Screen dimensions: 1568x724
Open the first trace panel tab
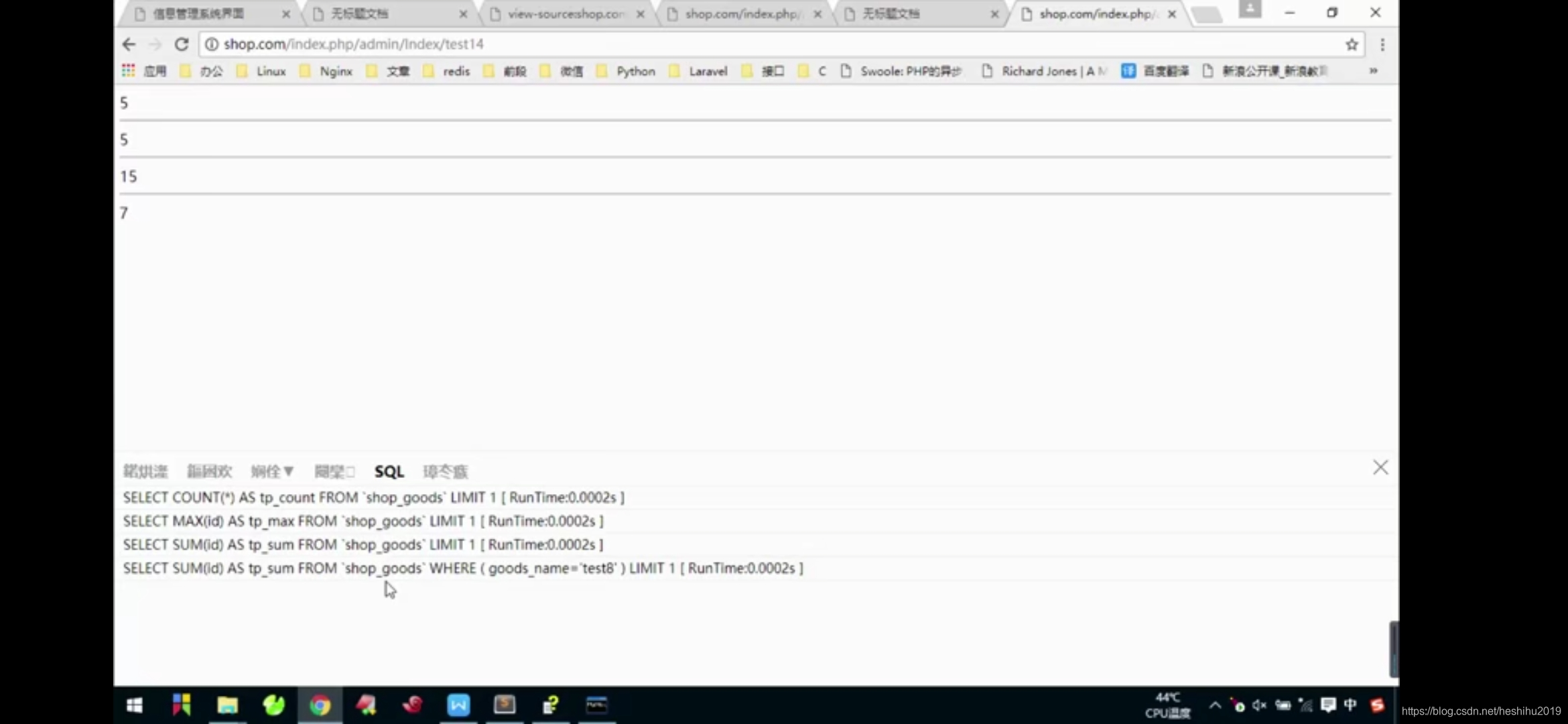click(x=145, y=471)
